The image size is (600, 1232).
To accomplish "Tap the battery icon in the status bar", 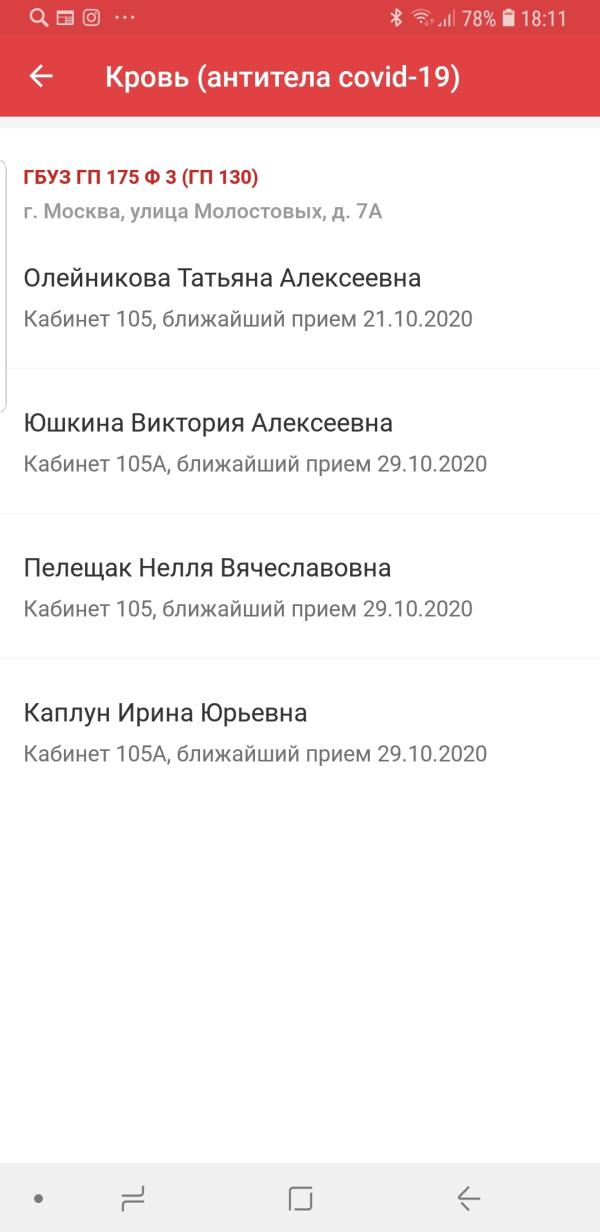I will coord(509,18).
